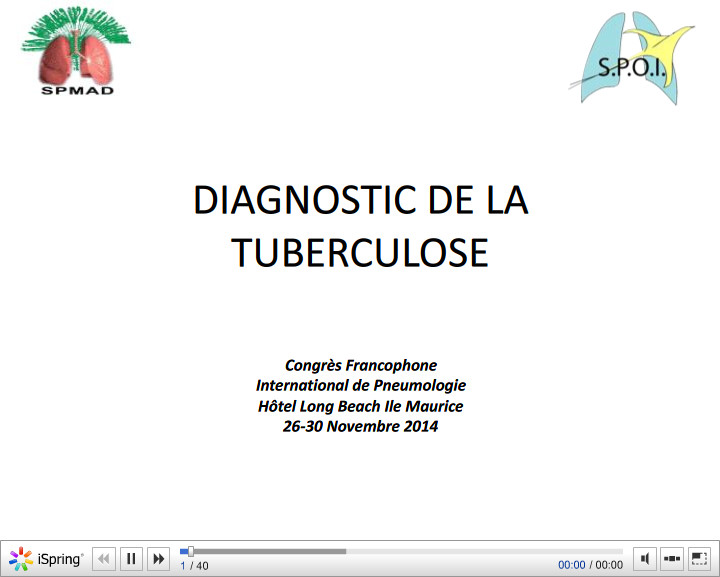Viewport: 720px width, 577px height.
Task: Click the text Hôtel Long Beach Ile Maurice
Action: (360, 406)
